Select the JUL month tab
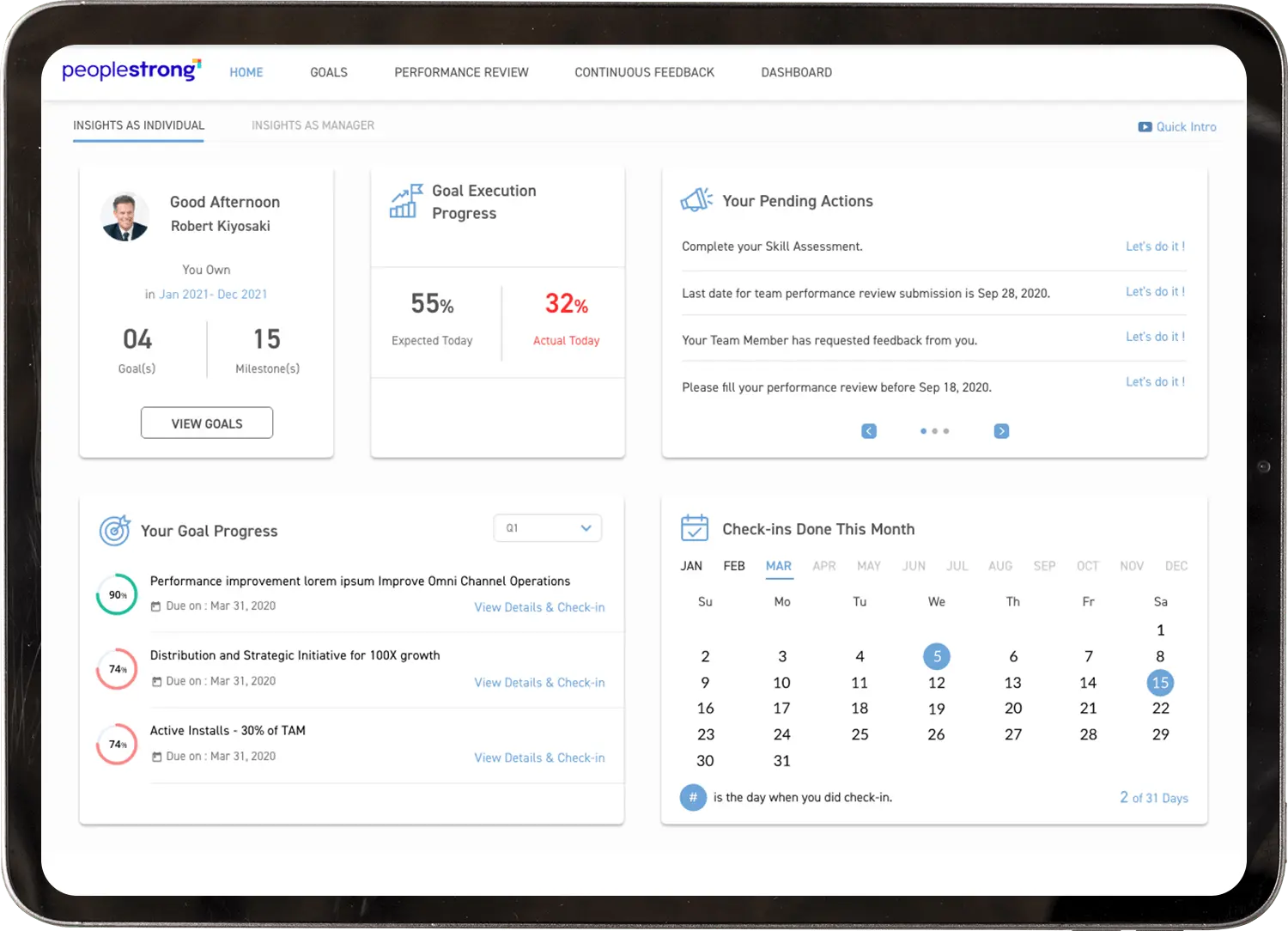This screenshot has height=931, width=1288. [957, 566]
